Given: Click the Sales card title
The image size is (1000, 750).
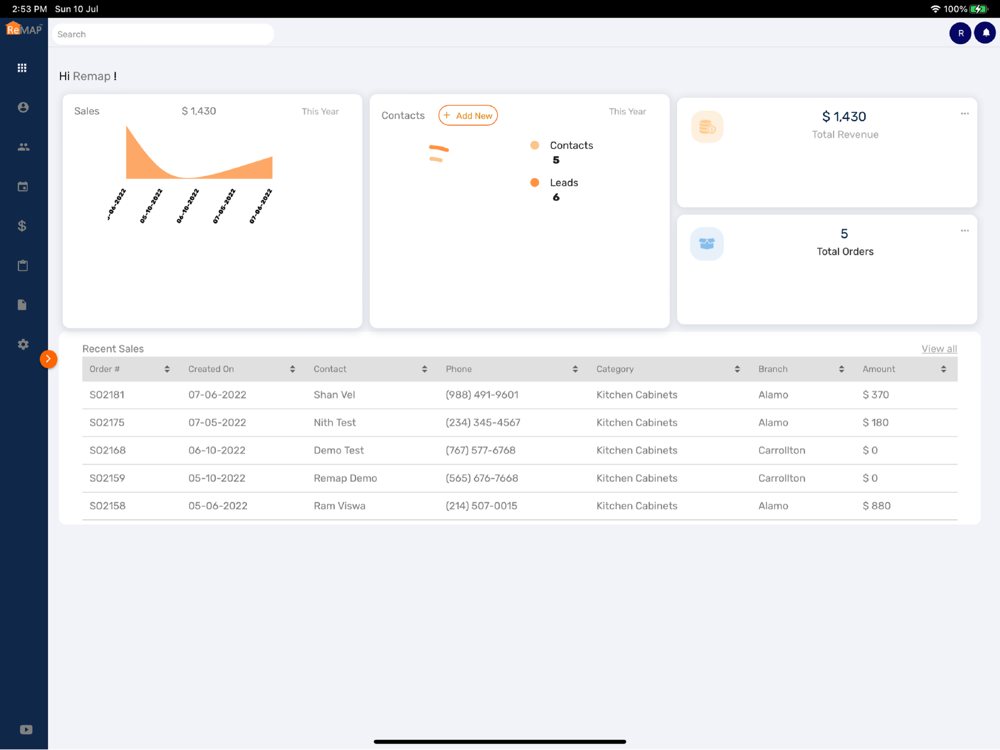Looking at the screenshot, I should point(87,111).
